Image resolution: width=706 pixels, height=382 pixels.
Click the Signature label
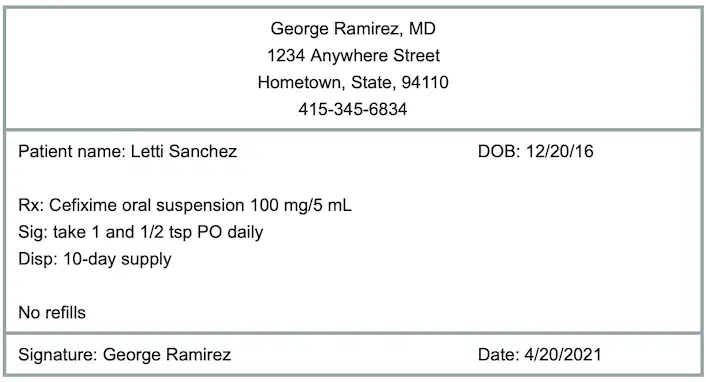58,355
